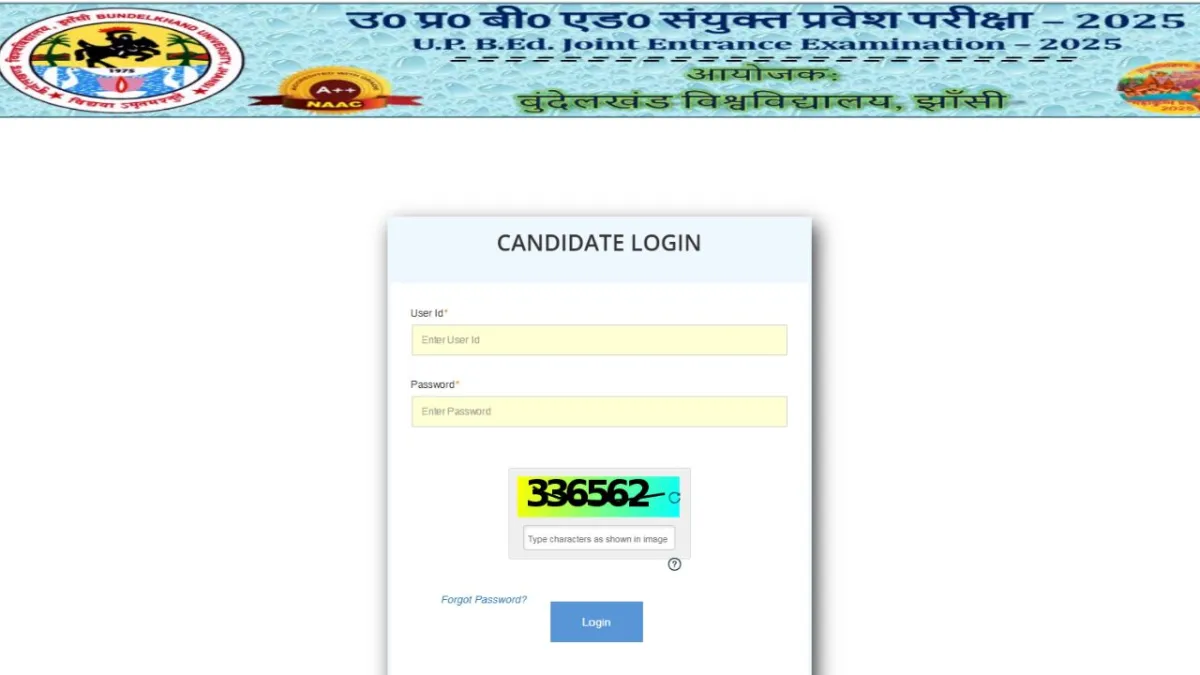This screenshot has height=675, width=1200.
Task: Click the CANDIDATE LOGIN heading
Action: tap(599, 243)
